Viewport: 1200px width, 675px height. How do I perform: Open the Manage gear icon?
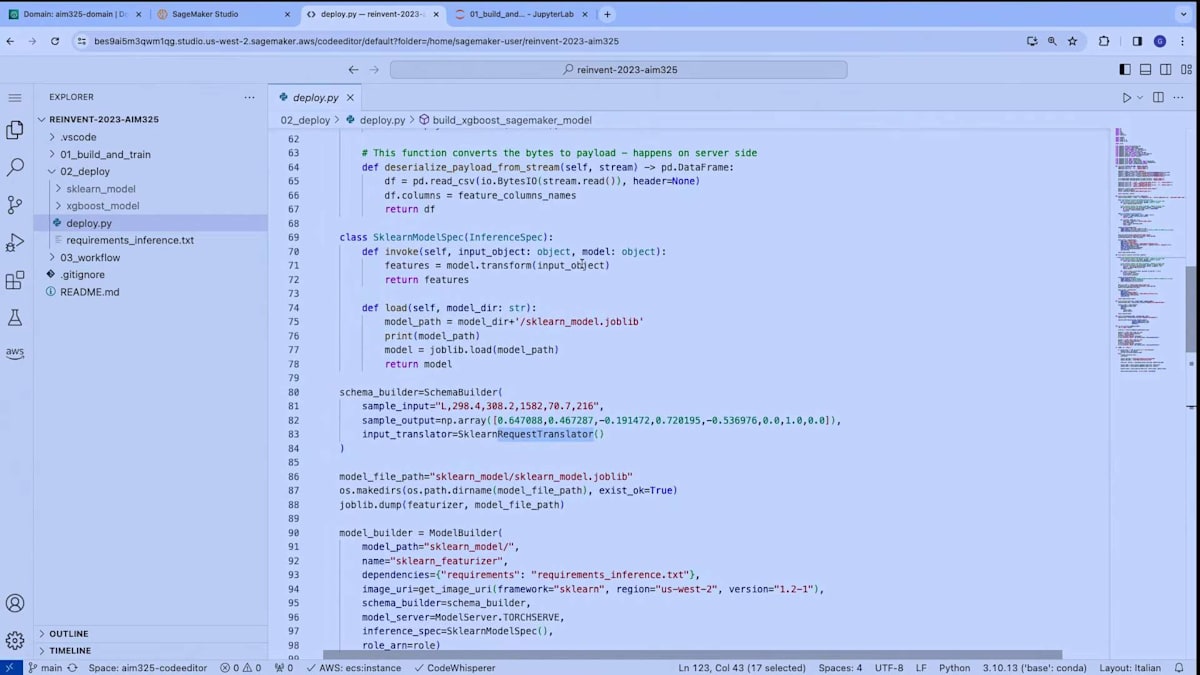click(15, 640)
